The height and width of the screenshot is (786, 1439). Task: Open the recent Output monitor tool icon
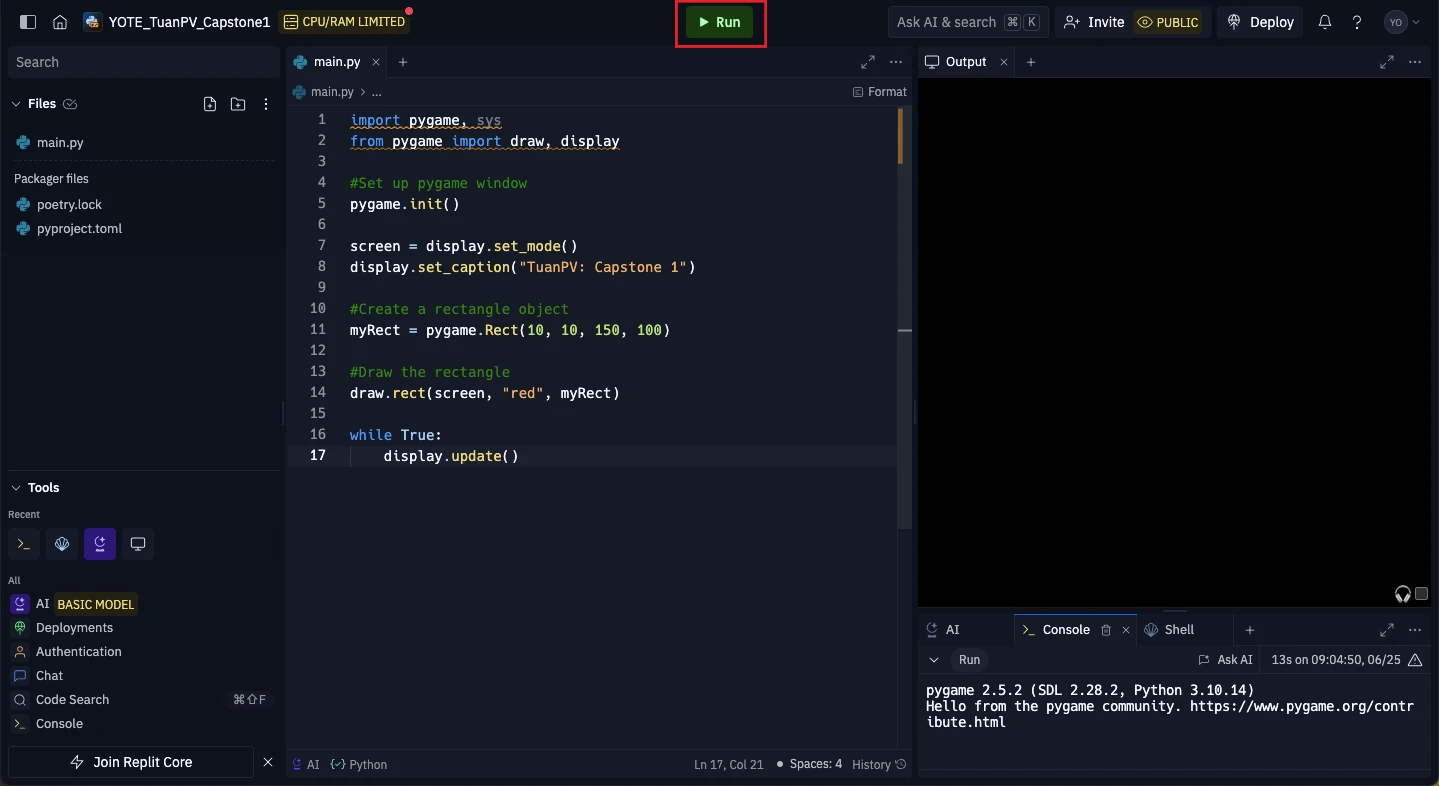pos(138,544)
